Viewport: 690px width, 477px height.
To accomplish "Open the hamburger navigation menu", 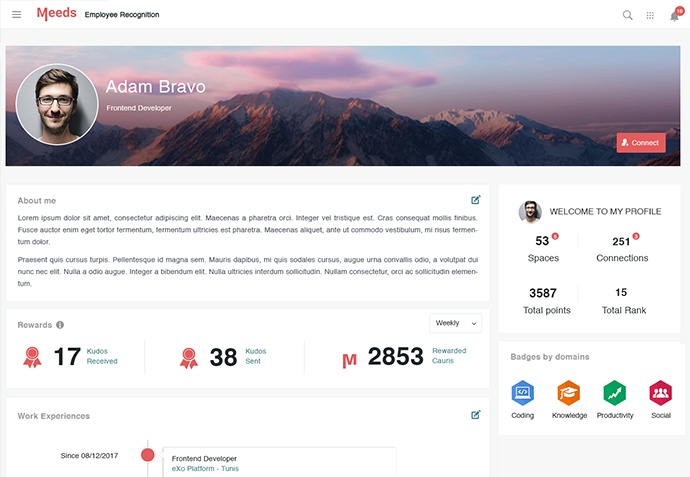I will coord(17,15).
